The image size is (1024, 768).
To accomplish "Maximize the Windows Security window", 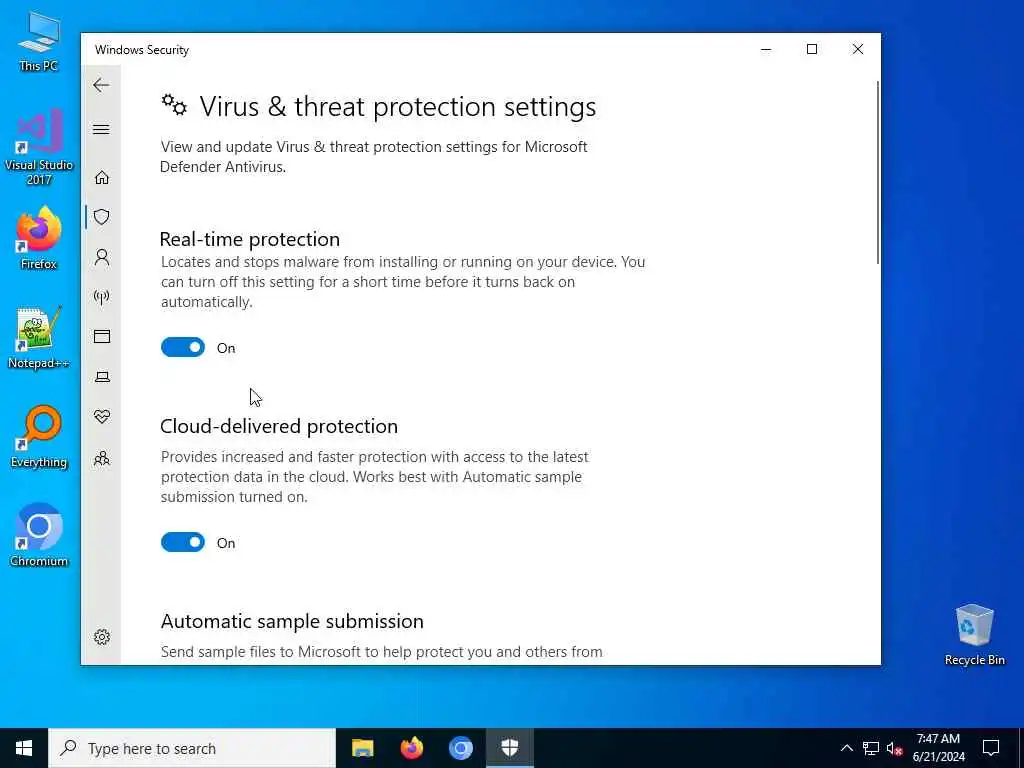I will (812, 49).
